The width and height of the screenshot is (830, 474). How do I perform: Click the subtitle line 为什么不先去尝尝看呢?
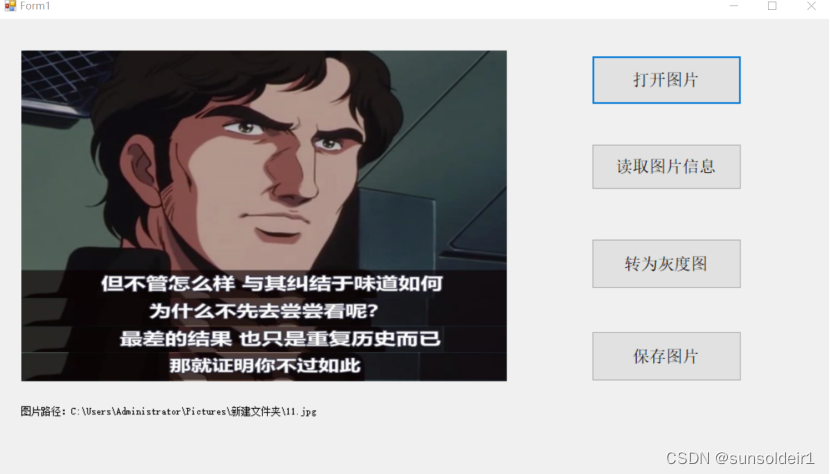pyautogui.click(x=264, y=311)
